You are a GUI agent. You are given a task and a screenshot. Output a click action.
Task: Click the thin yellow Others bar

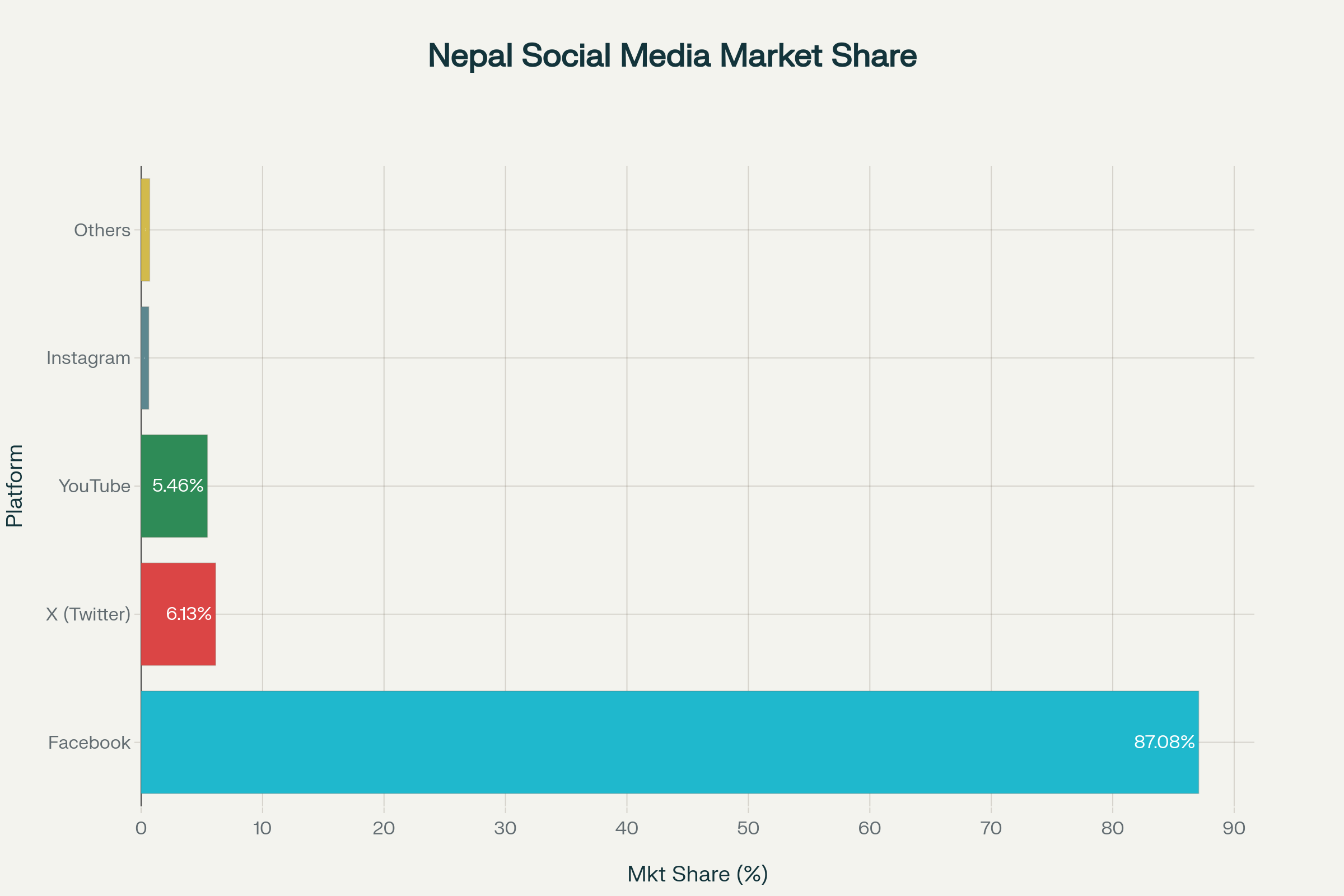145,230
